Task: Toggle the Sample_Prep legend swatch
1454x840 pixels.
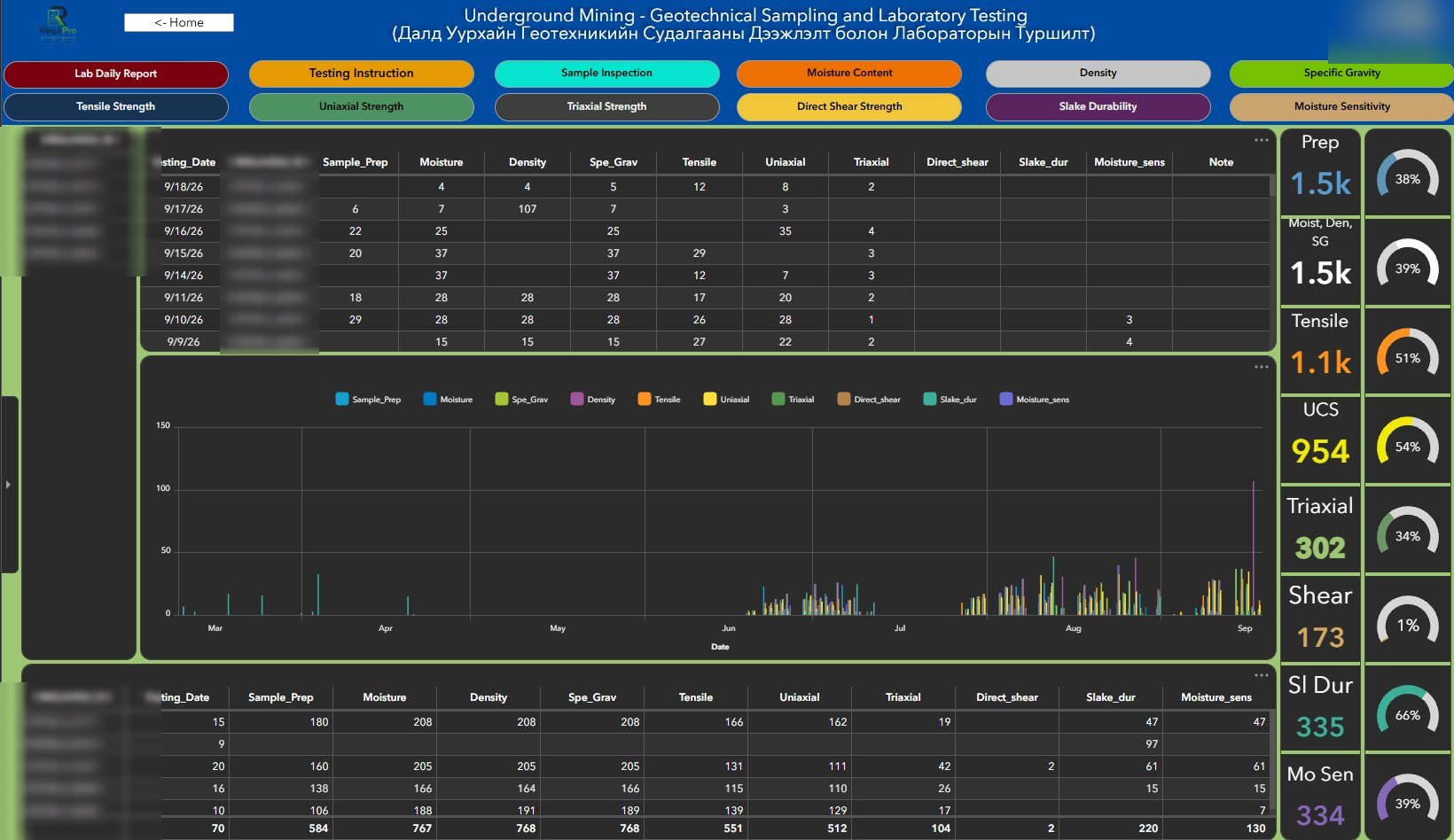Action: pos(342,399)
